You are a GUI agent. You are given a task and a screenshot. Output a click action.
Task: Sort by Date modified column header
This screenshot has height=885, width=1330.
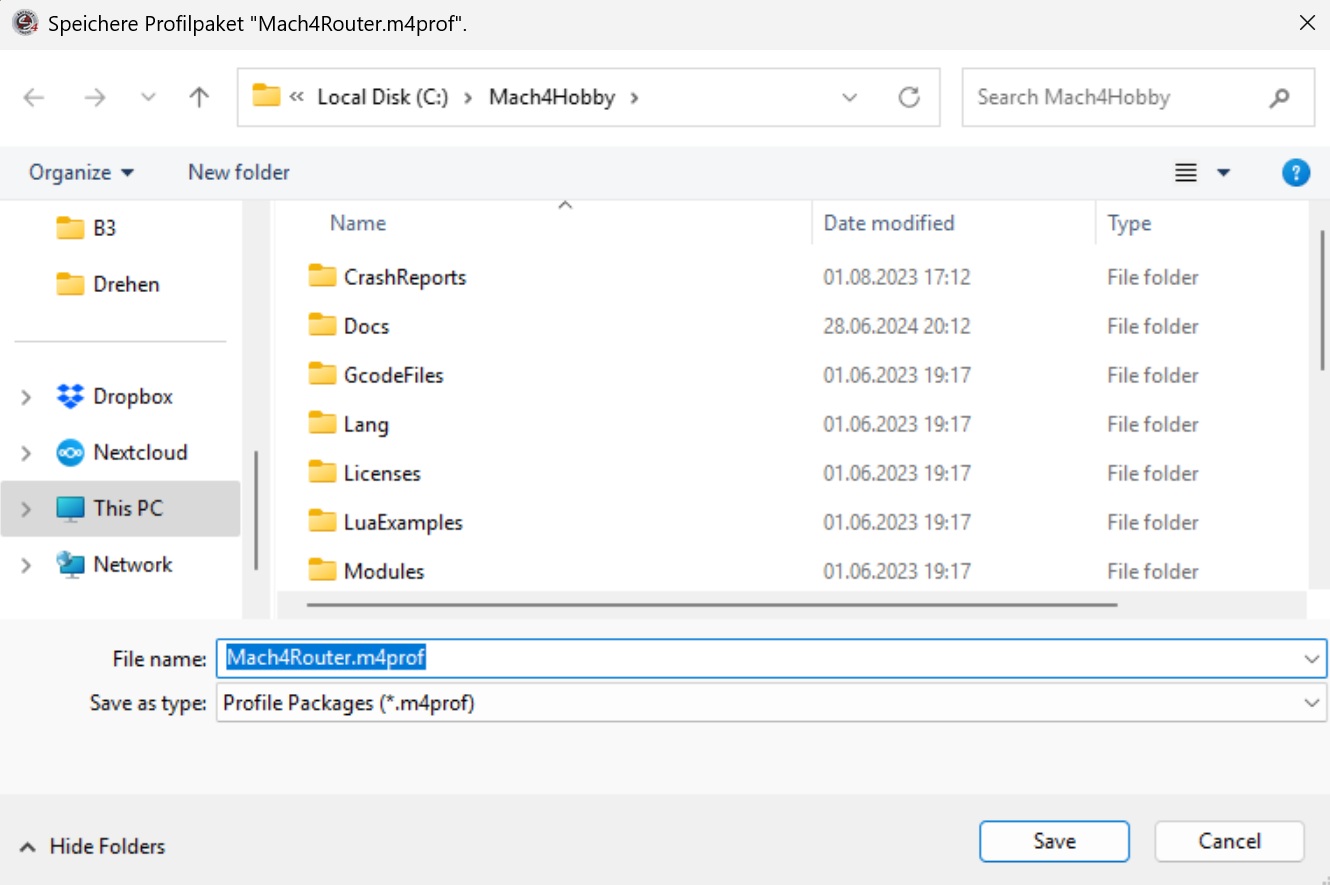tap(889, 223)
